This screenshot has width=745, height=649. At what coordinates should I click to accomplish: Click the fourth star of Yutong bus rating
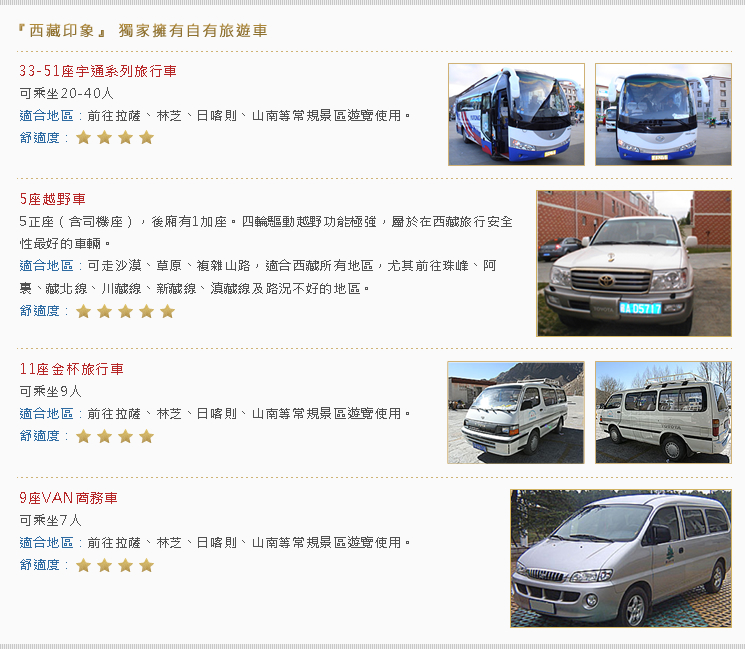pos(147,137)
